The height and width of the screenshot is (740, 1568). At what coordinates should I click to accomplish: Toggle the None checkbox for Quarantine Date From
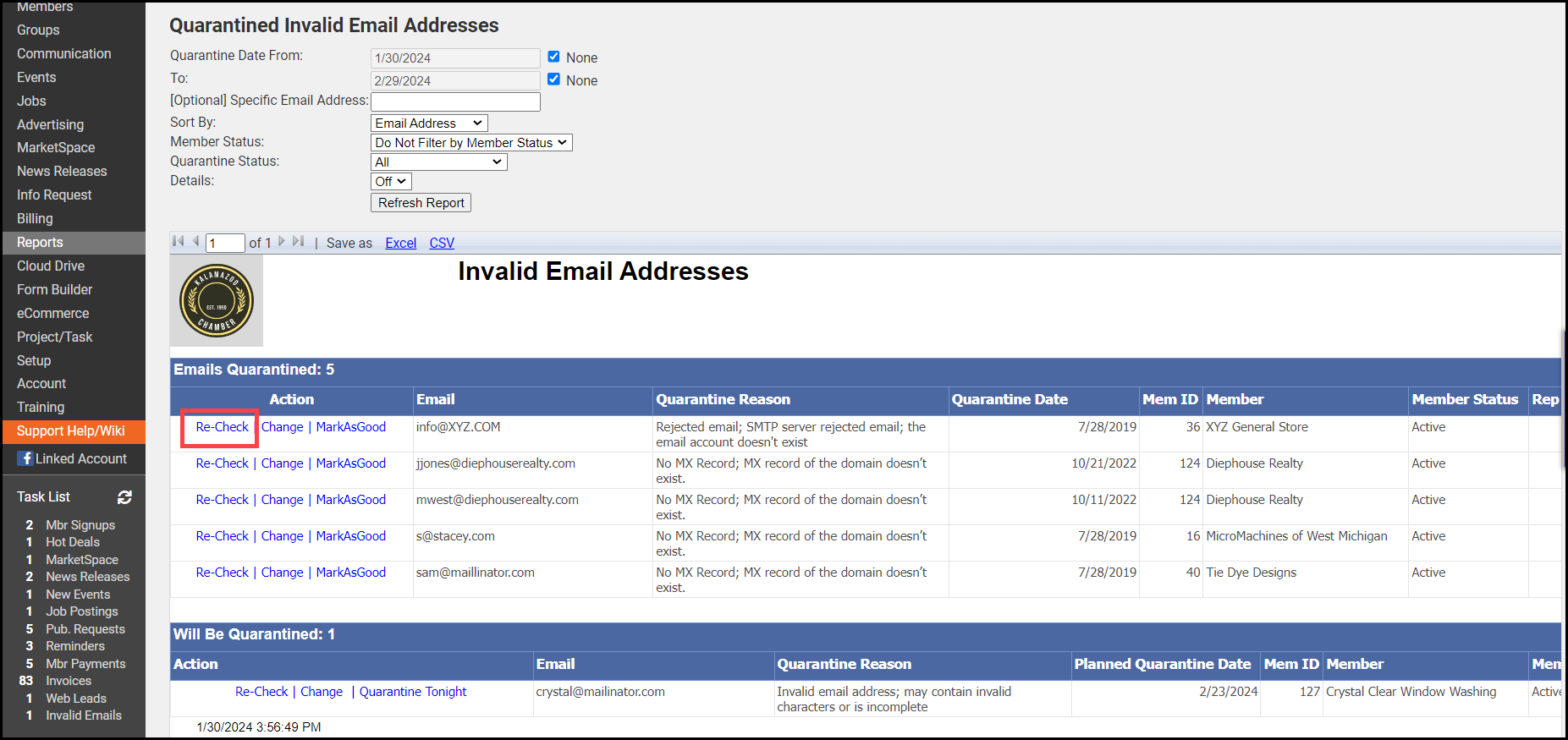pos(553,57)
